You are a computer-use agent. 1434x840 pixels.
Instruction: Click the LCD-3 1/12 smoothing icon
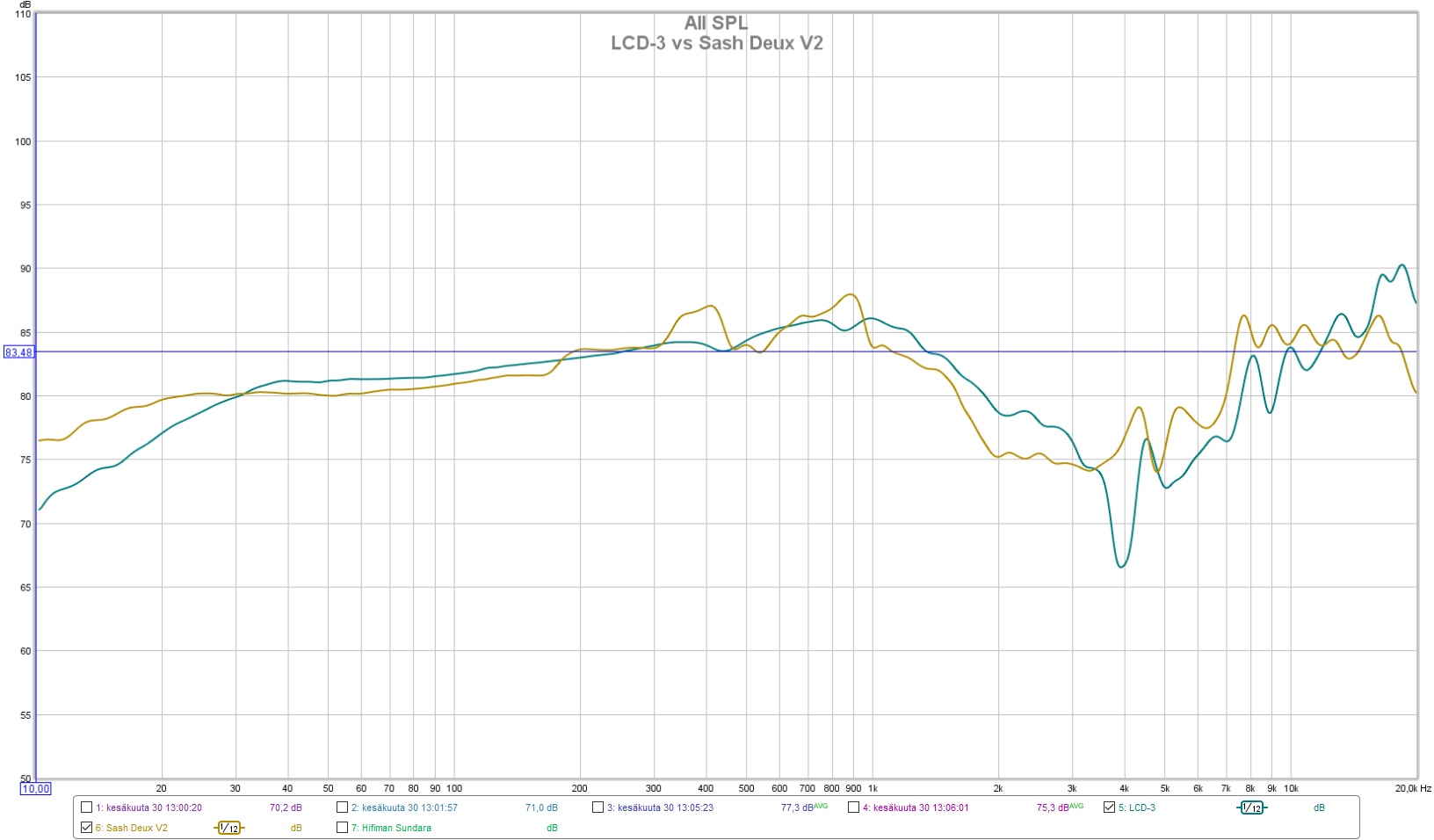click(x=1251, y=807)
